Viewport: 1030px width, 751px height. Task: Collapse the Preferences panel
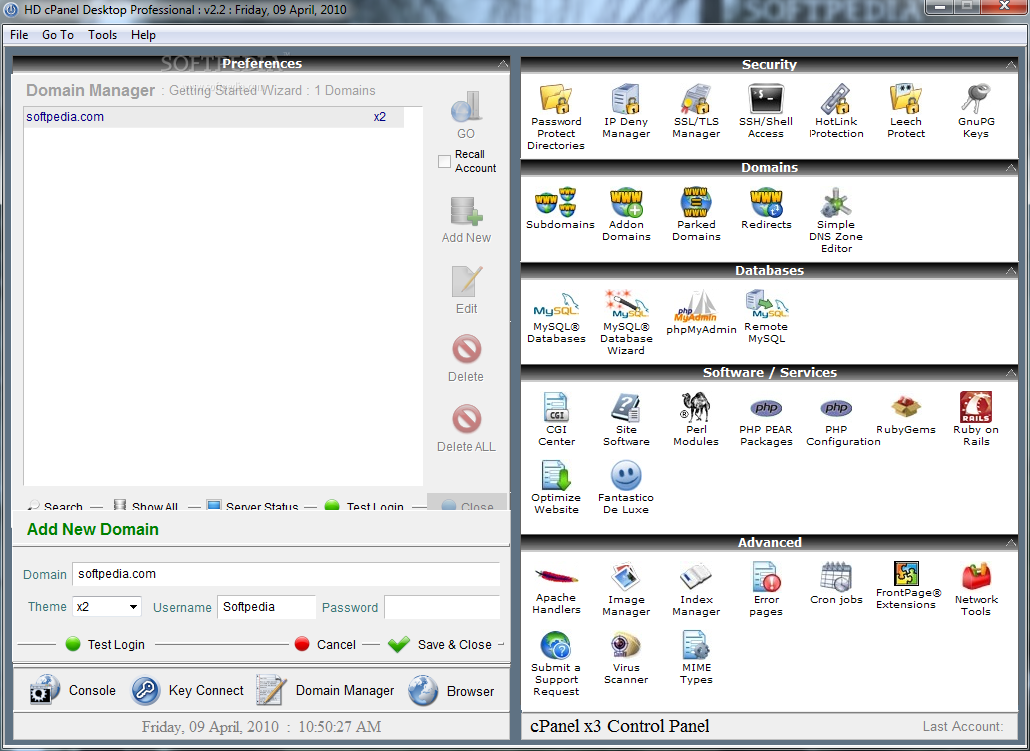pyautogui.click(x=503, y=64)
